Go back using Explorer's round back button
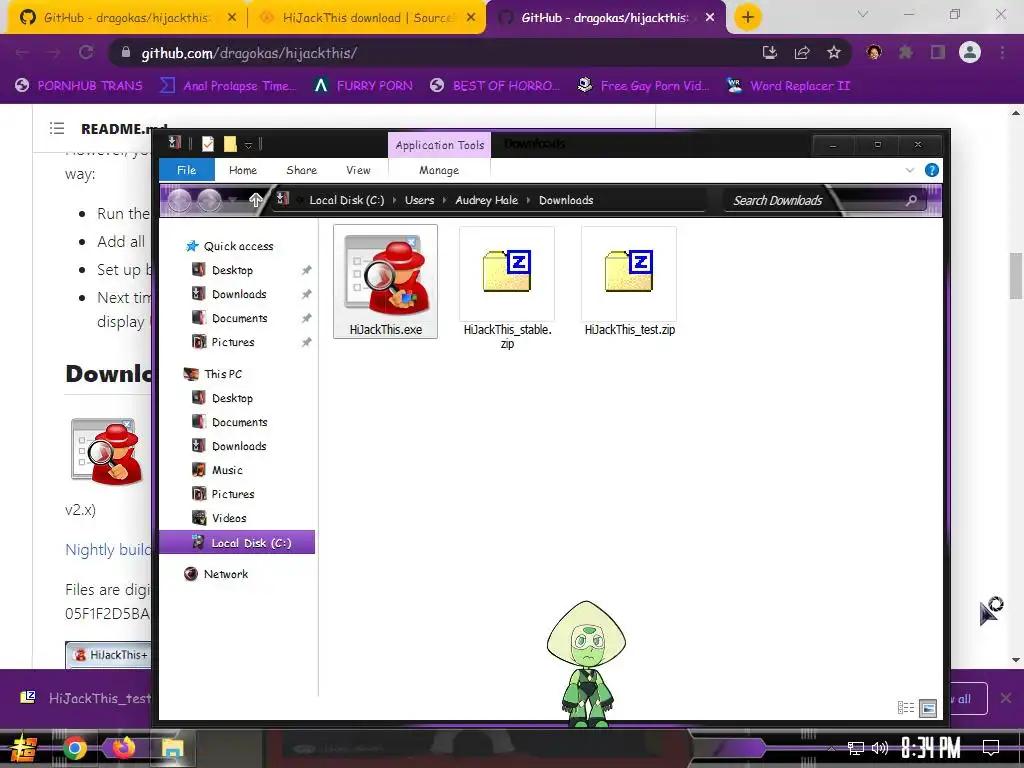The width and height of the screenshot is (1024, 768). (180, 200)
